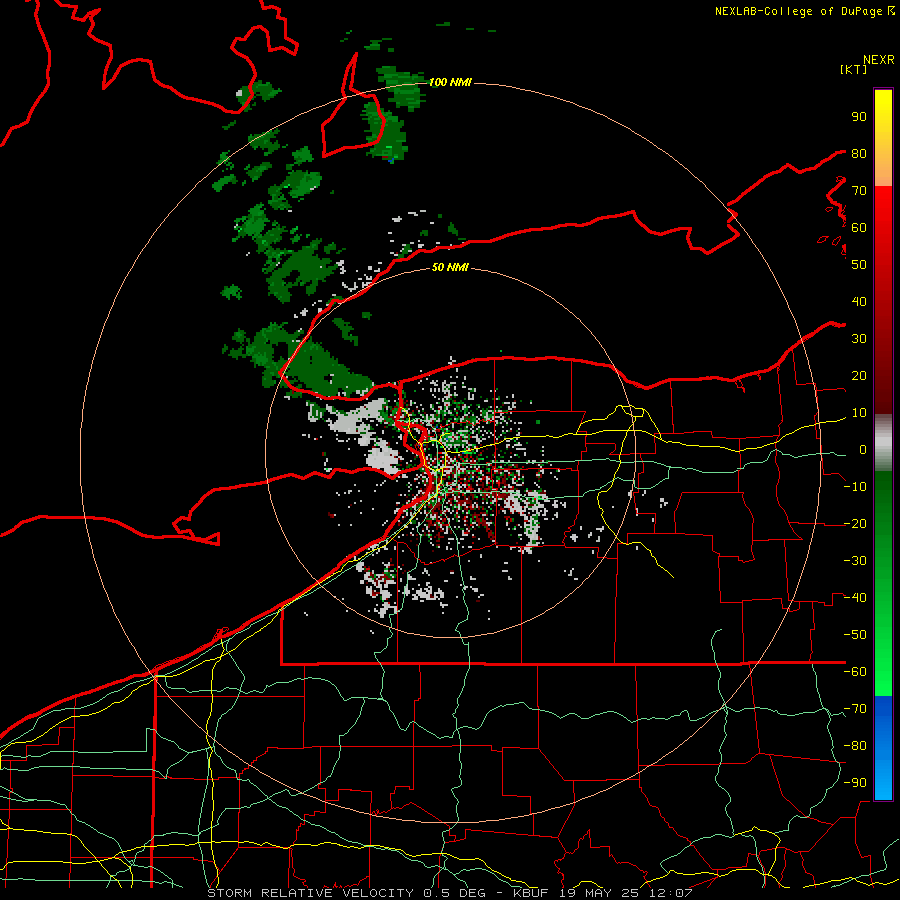900x900 pixels.
Task: Click the gray zero-velocity segment of color bar
Action: coord(883,443)
